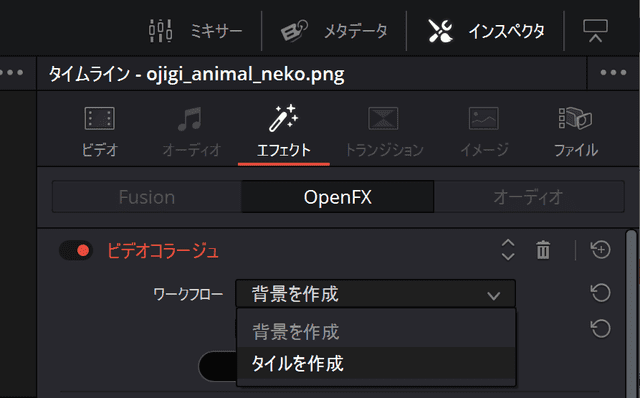Add keyframe reset icon for ビデオコラージュ
This screenshot has height=398, width=640.
pos(601,249)
